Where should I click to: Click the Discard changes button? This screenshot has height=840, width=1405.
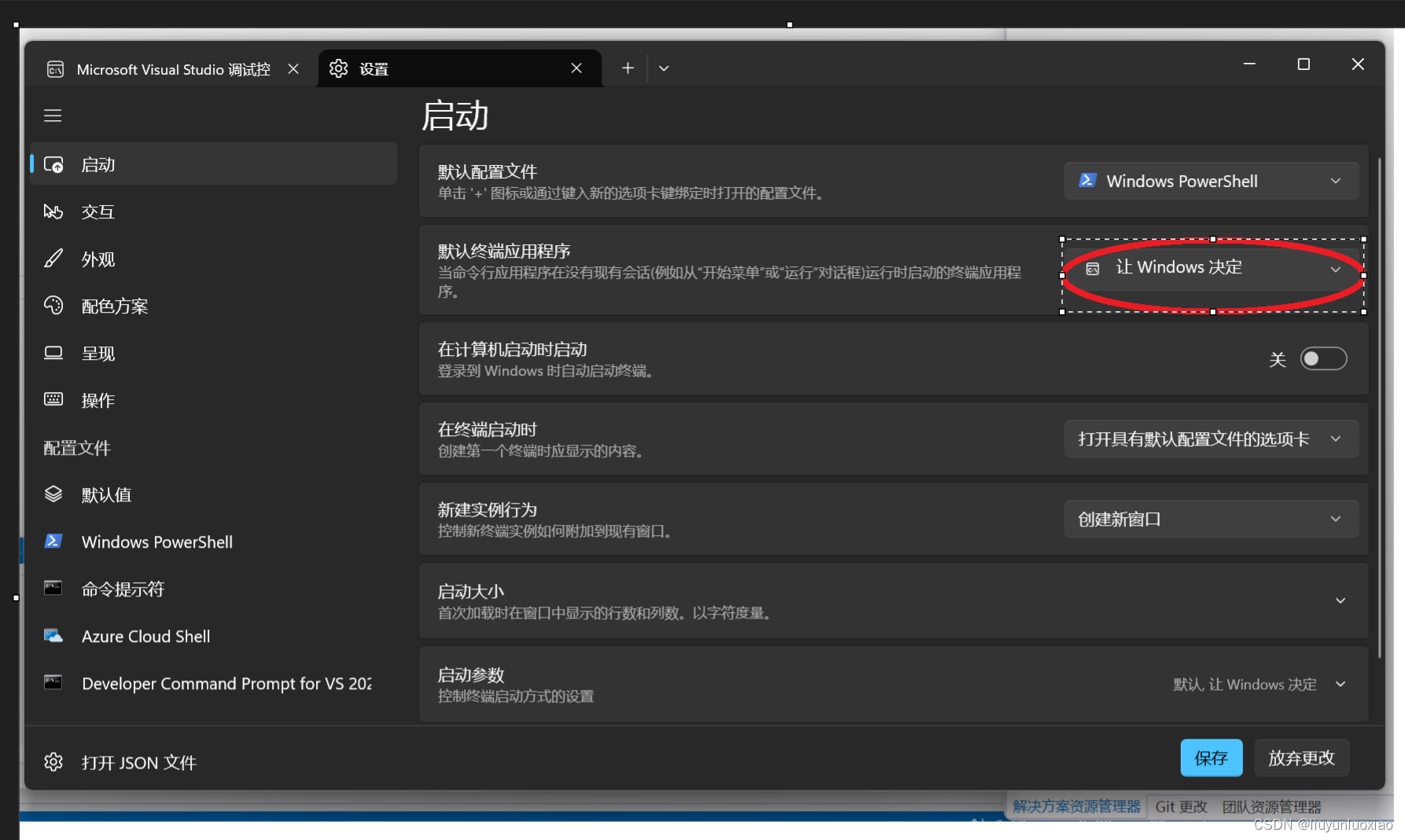click(x=1301, y=757)
